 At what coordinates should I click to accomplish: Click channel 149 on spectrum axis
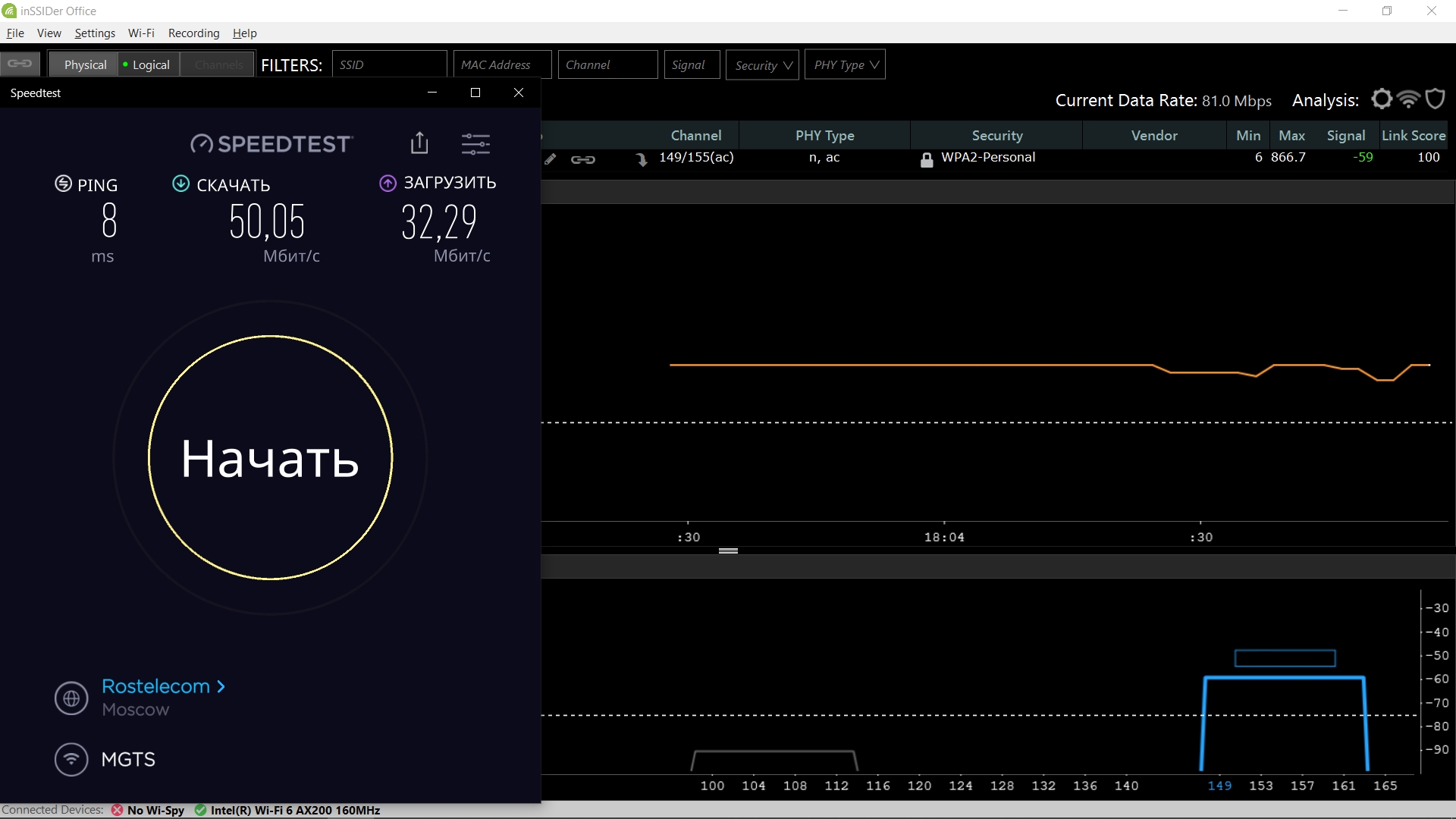pyautogui.click(x=1219, y=786)
